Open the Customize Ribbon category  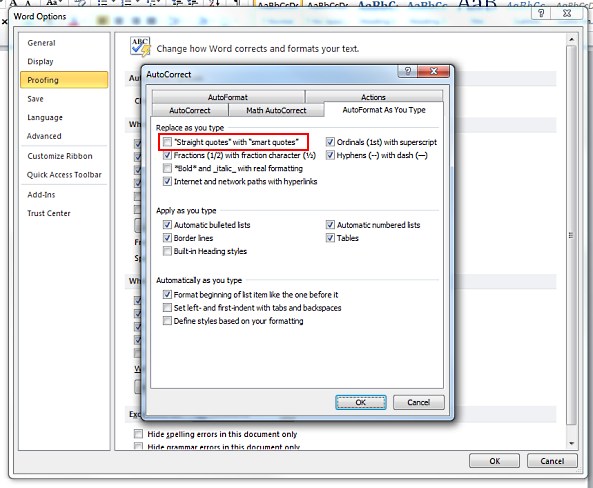click(60, 156)
